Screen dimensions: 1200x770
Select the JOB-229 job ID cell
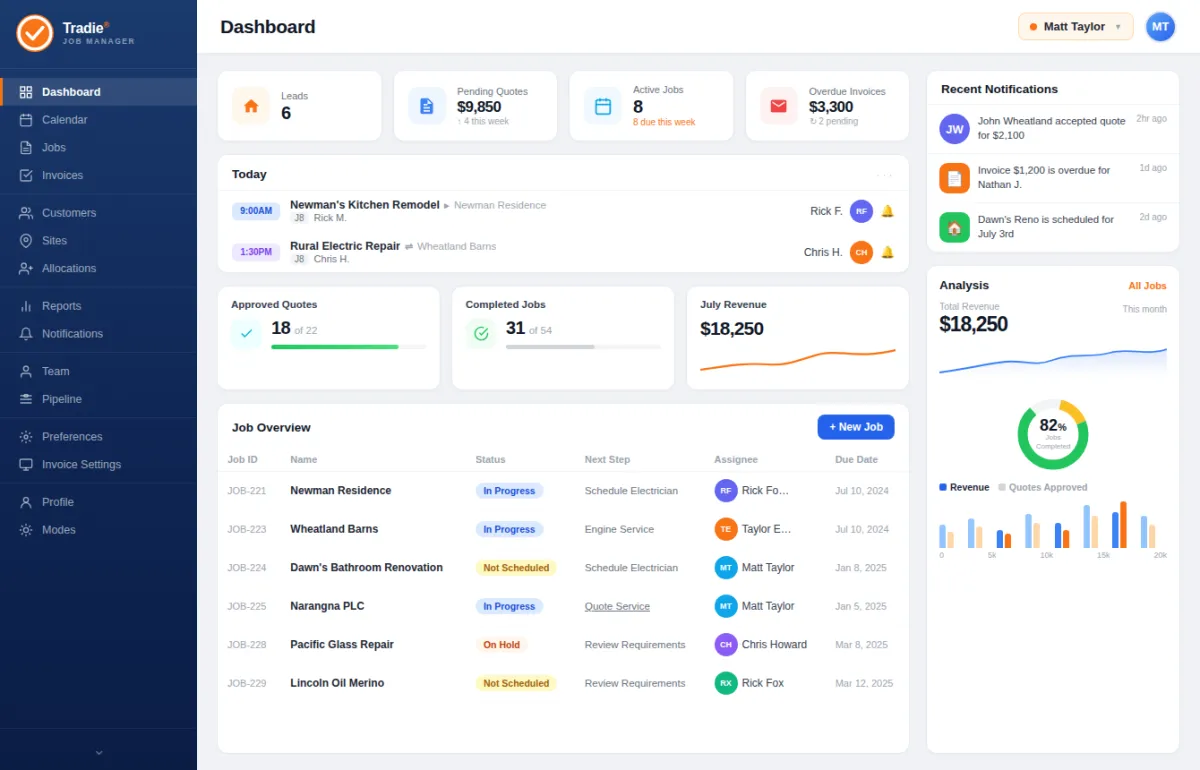[x=247, y=683]
